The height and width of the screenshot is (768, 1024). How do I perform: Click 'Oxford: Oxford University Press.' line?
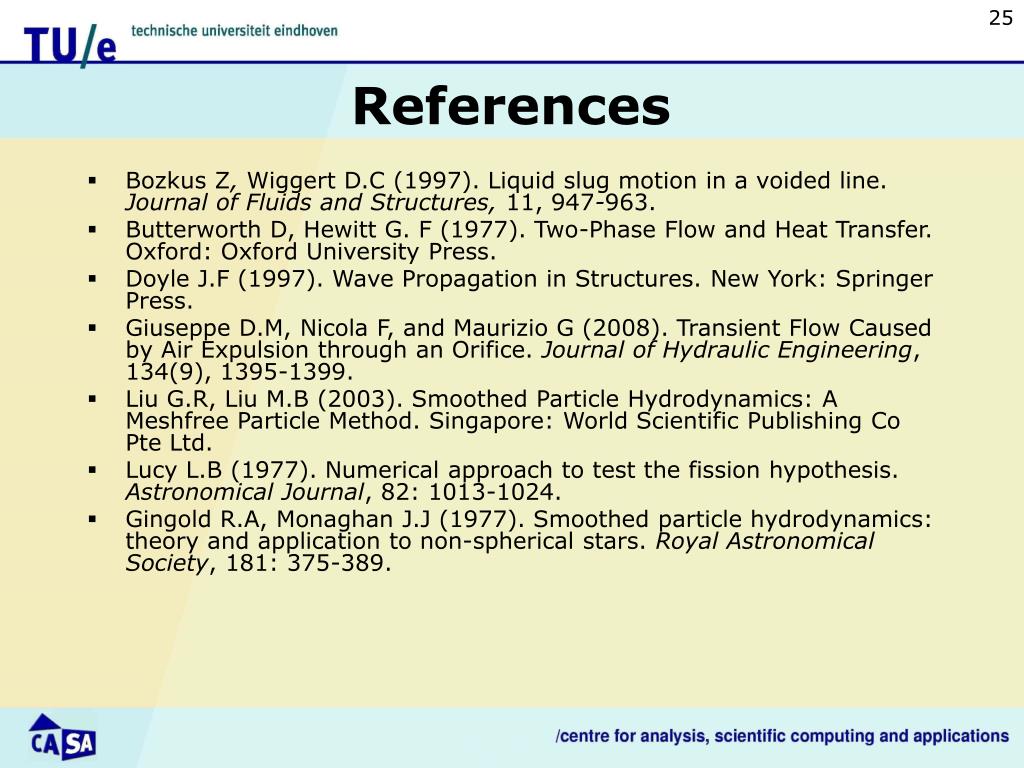pyautogui.click(x=311, y=251)
